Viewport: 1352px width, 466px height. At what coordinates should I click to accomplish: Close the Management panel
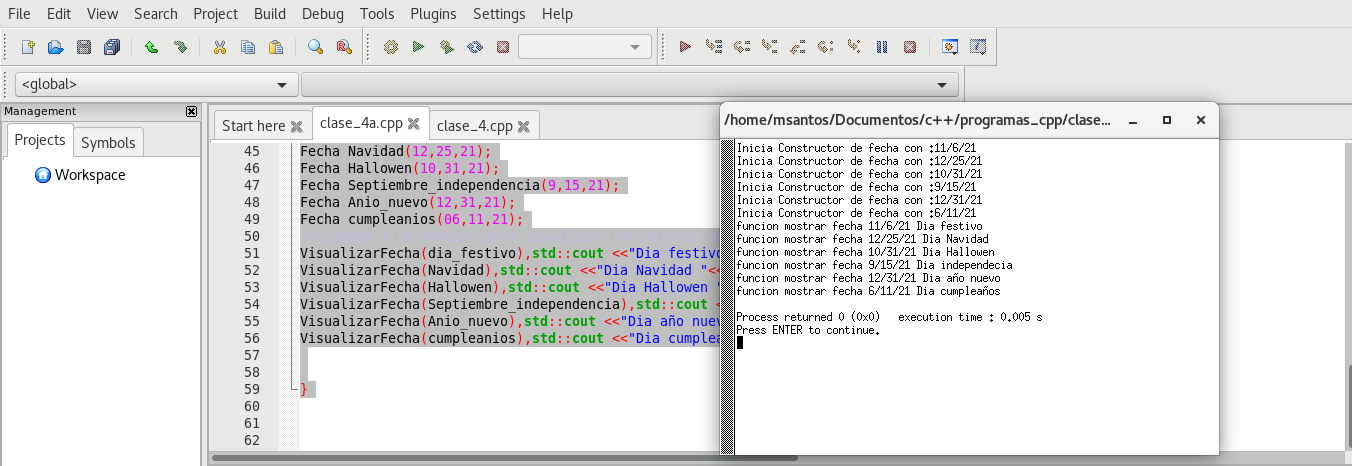click(191, 111)
